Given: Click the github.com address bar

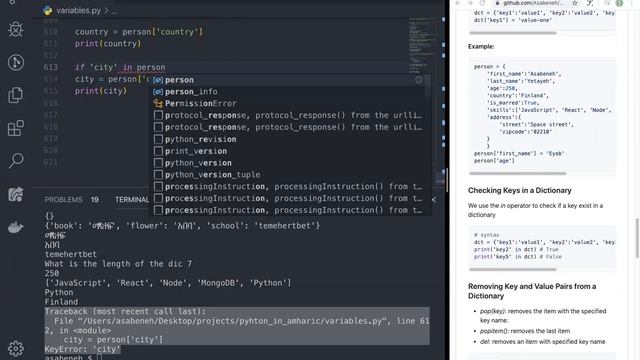Looking at the screenshot, I should (533, 3).
